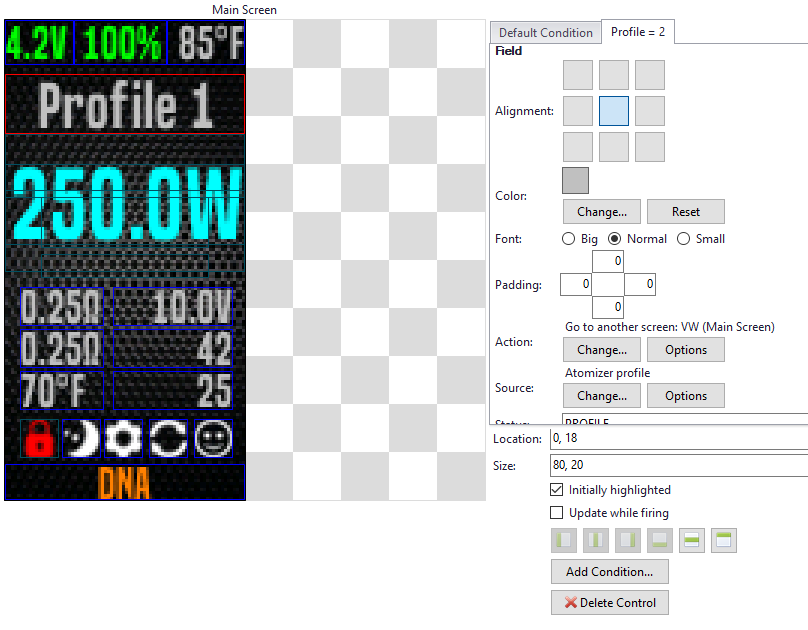The image size is (808, 630).
Task: Center control horizontally using alignment icon
Action: pyautogui.click(x=596, y=541)
